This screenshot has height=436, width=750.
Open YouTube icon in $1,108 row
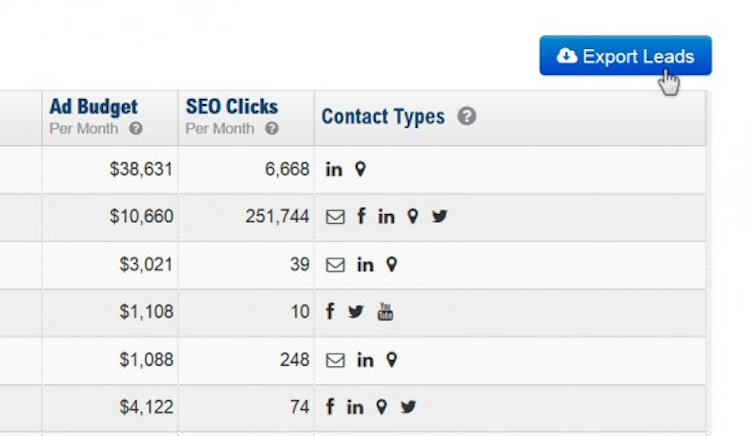pos(385,312)
